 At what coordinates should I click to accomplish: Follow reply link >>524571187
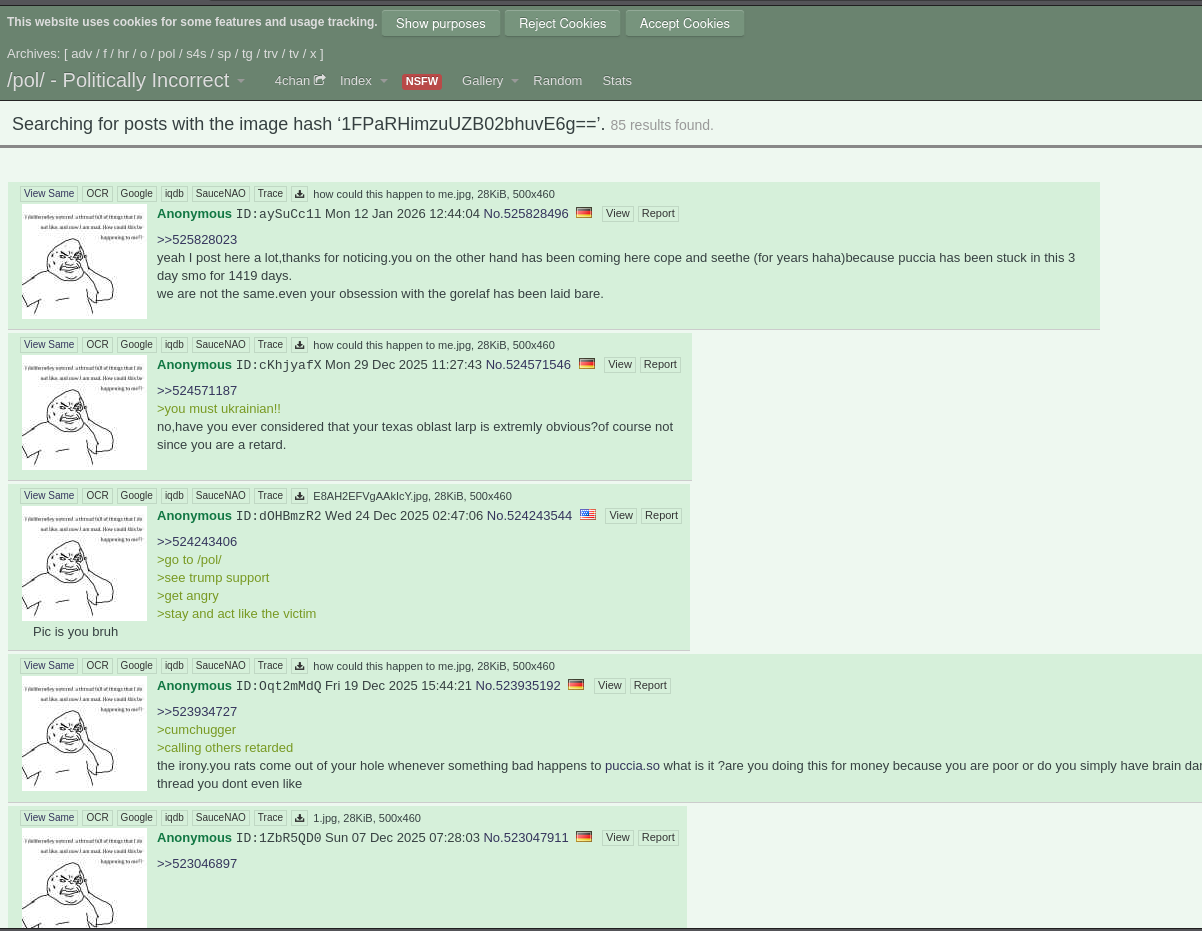click(197, 391)
